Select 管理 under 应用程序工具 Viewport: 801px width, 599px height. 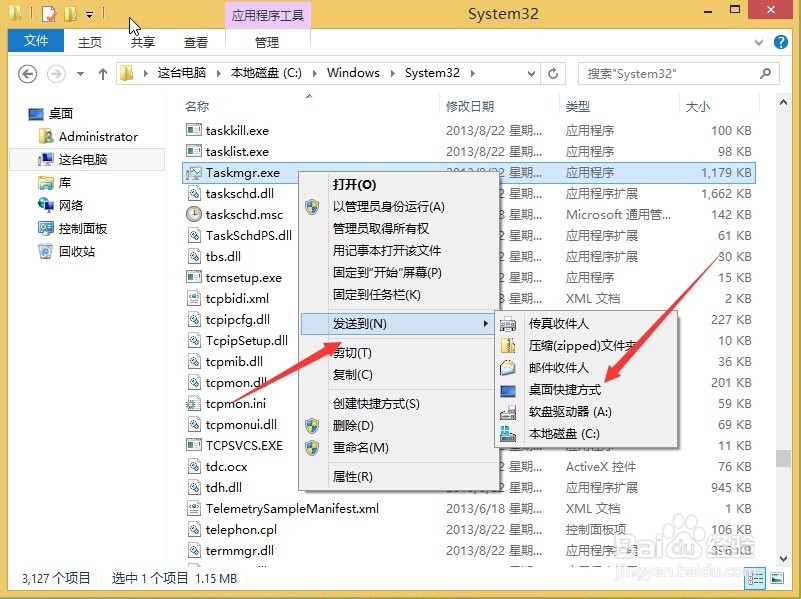tap(267, 41)
